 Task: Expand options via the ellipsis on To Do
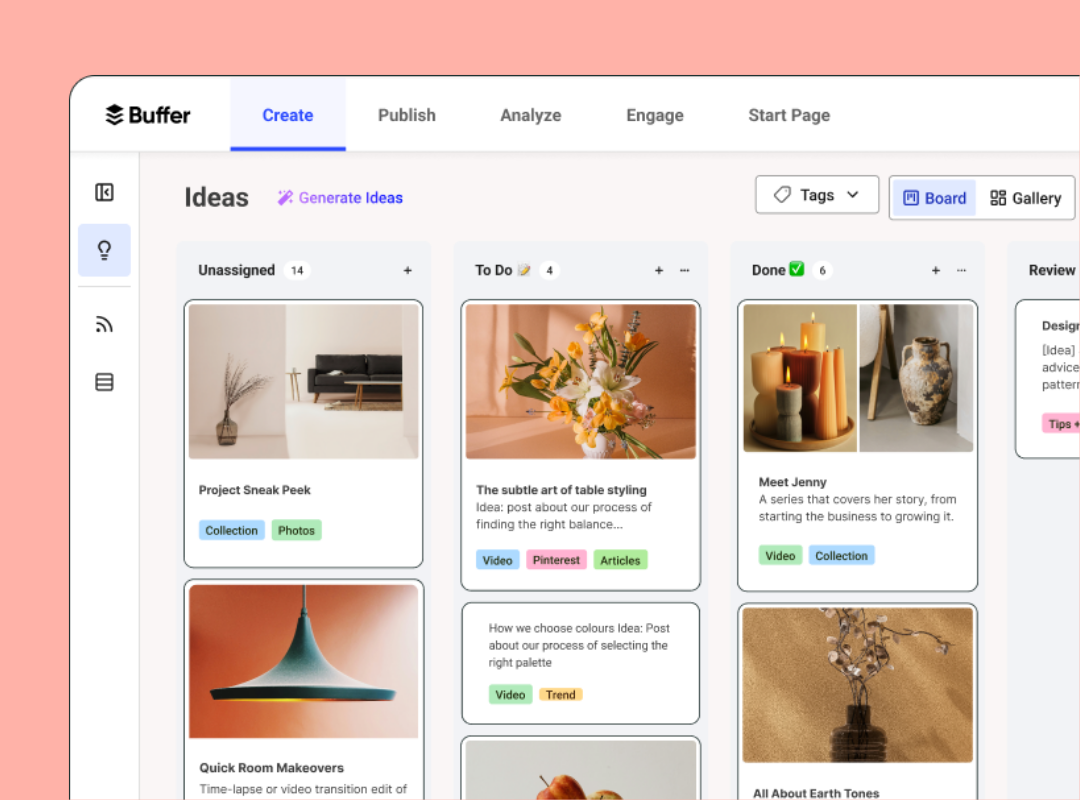pyautogui.click(x=683, y=270)
